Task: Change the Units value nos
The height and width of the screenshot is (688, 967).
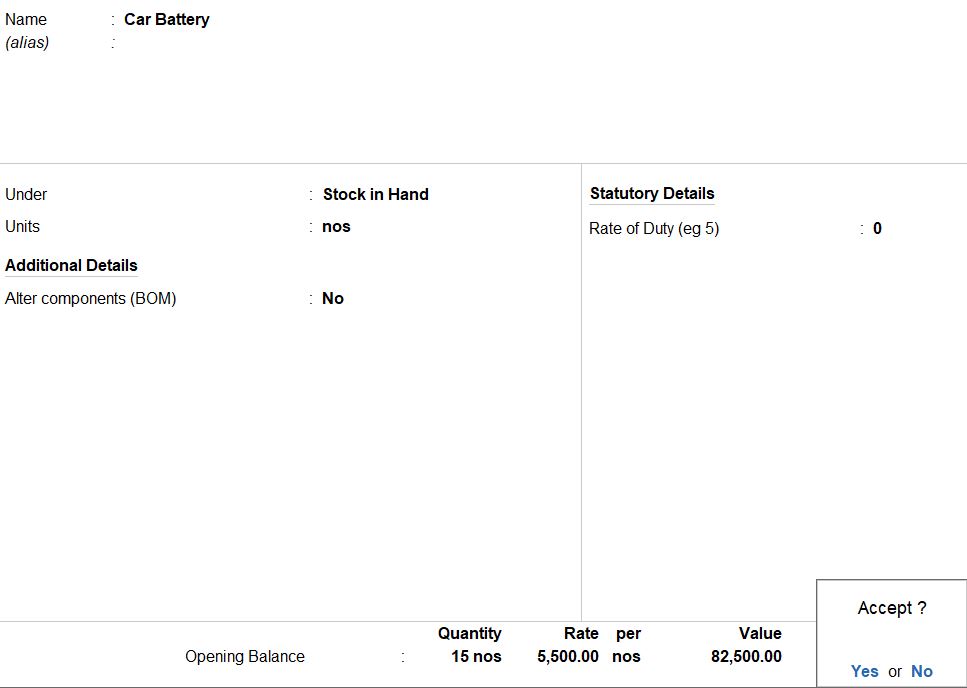Action: 336,227
